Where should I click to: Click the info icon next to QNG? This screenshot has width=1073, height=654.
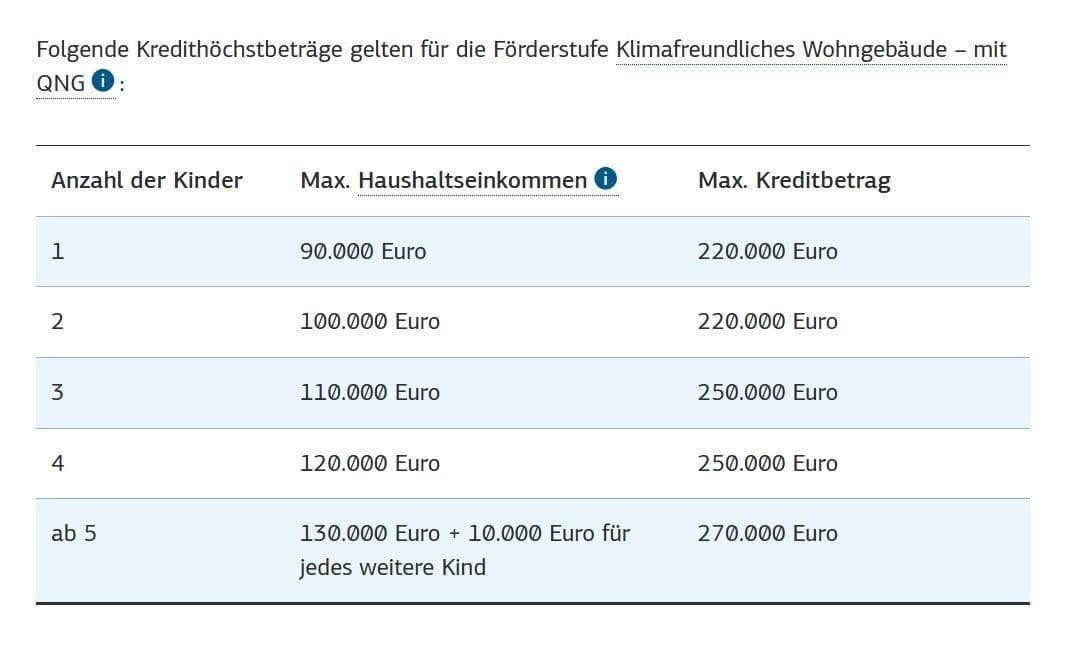[x=102, y=81]
